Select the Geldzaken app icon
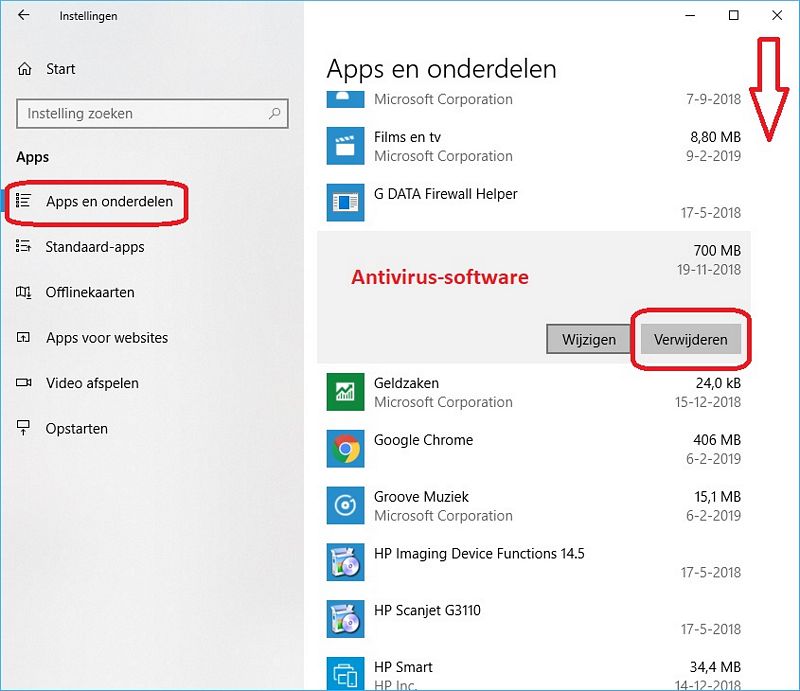The image size is (800, 691). 345,392
